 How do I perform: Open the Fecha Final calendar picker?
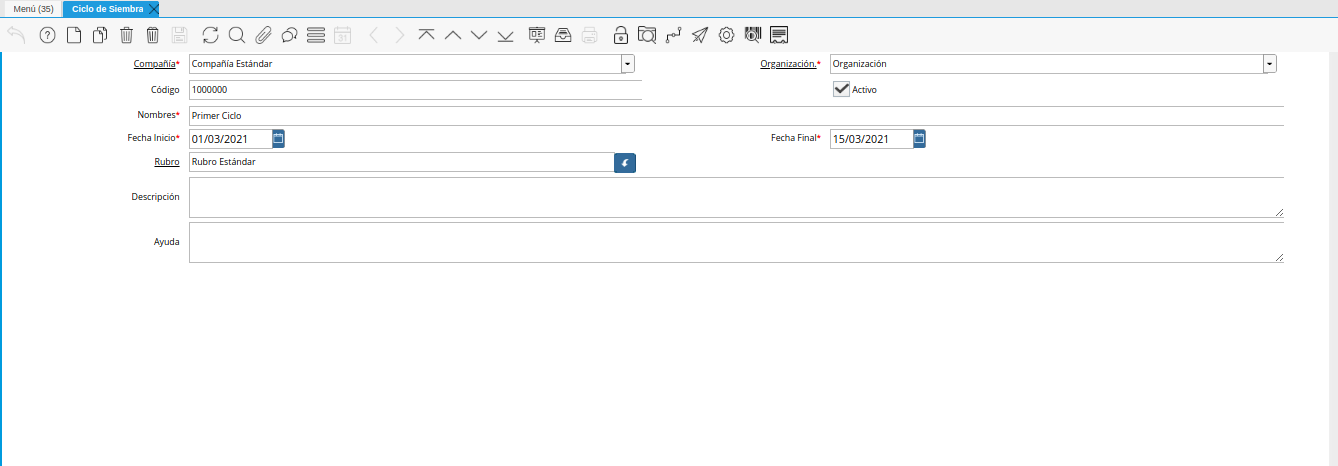(919, 138)
